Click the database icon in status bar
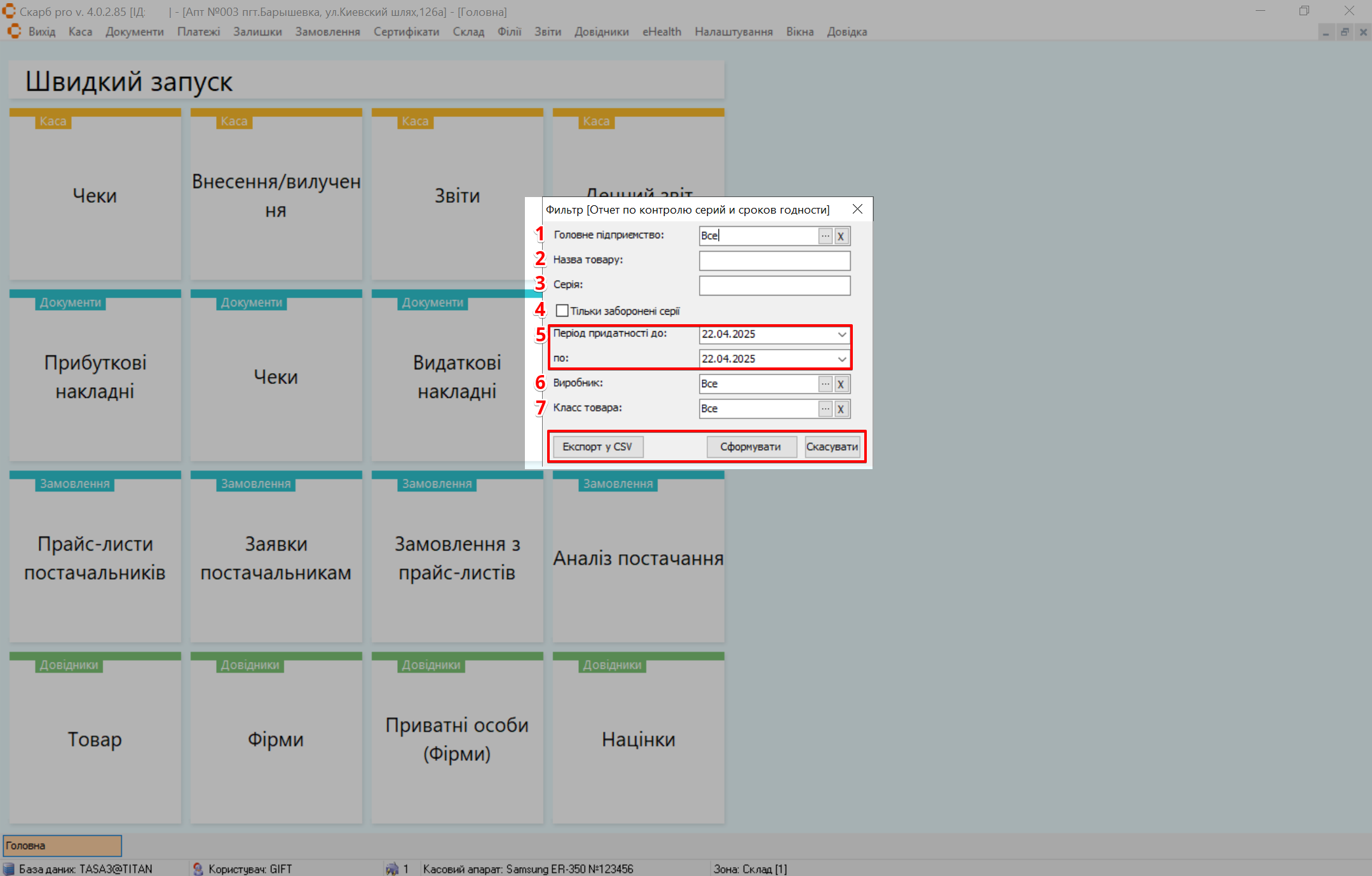This screenshot has height=876, width=1372. [x=9, y=868]
